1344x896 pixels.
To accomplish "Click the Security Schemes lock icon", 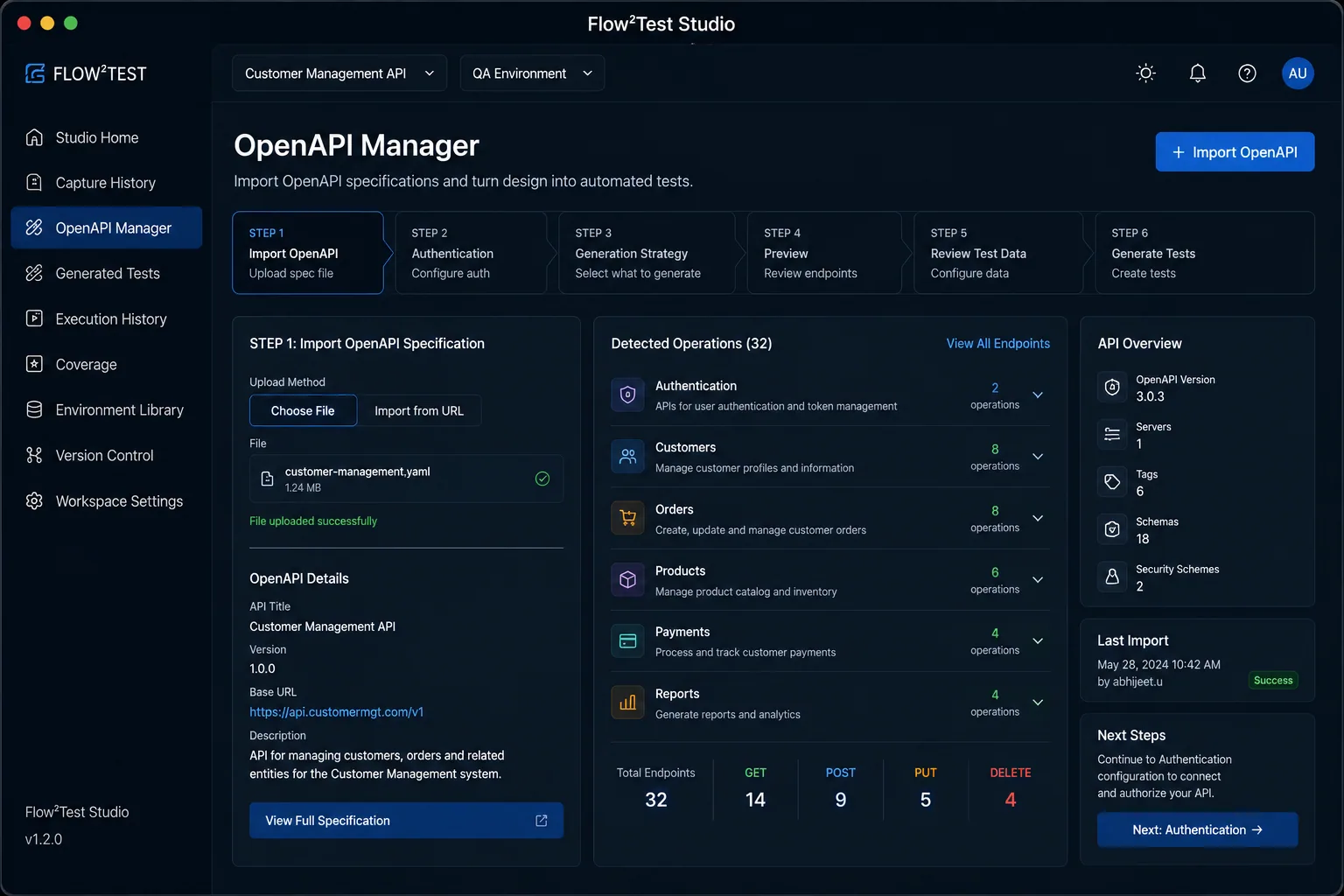I will [1112, 577].
